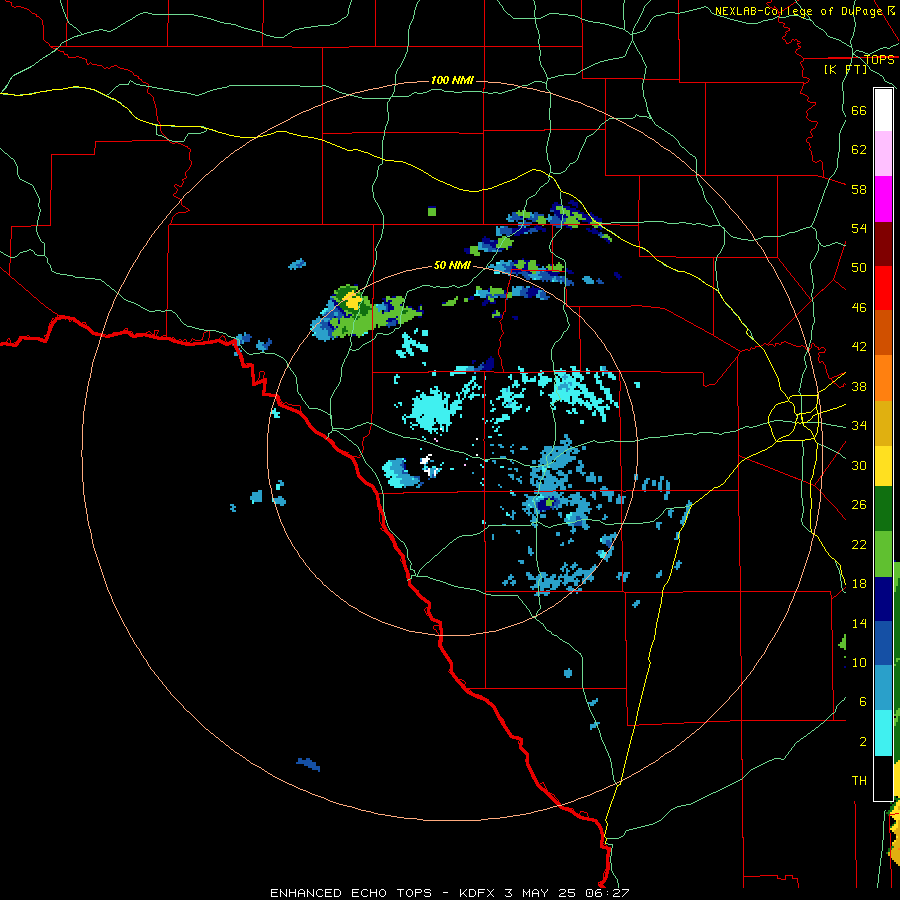Click the magenta legend color band

883,199
